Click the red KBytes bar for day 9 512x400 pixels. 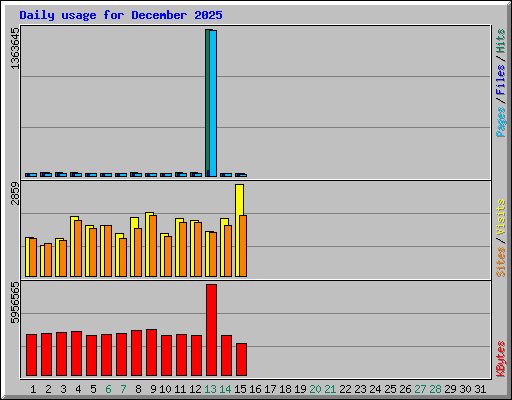(151, 352)
